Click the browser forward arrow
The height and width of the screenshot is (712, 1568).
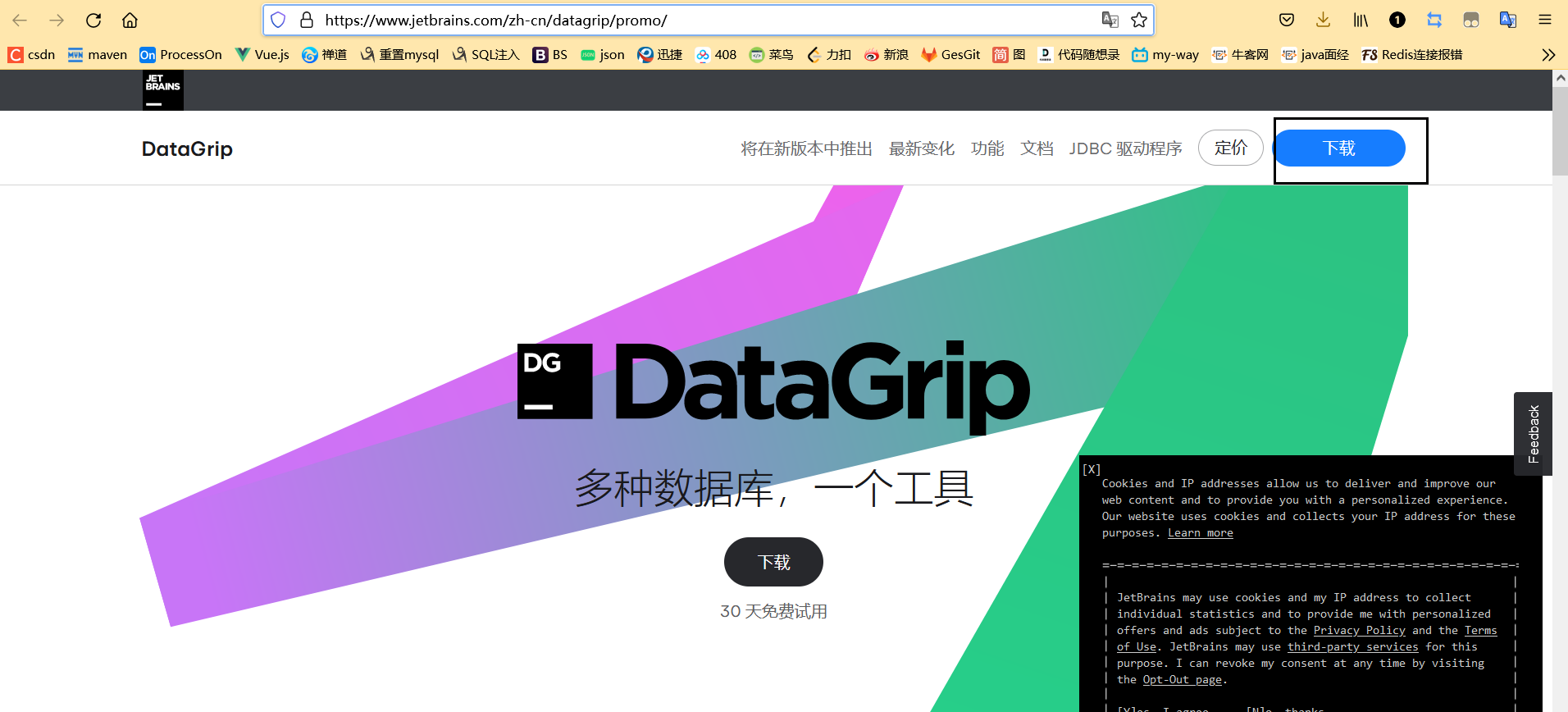[57, 21]
